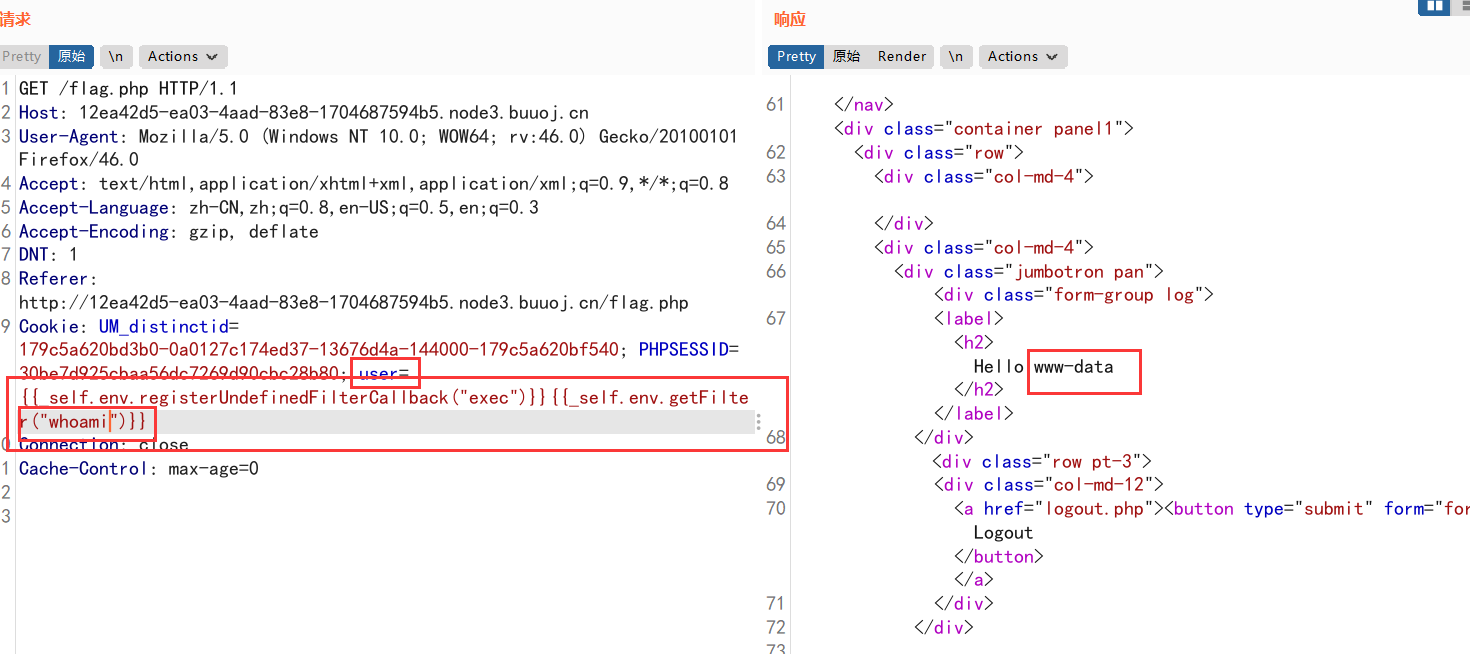Screen dimensions: 1470x654
Task: Click response line number 61
Action: click(775, 105)
